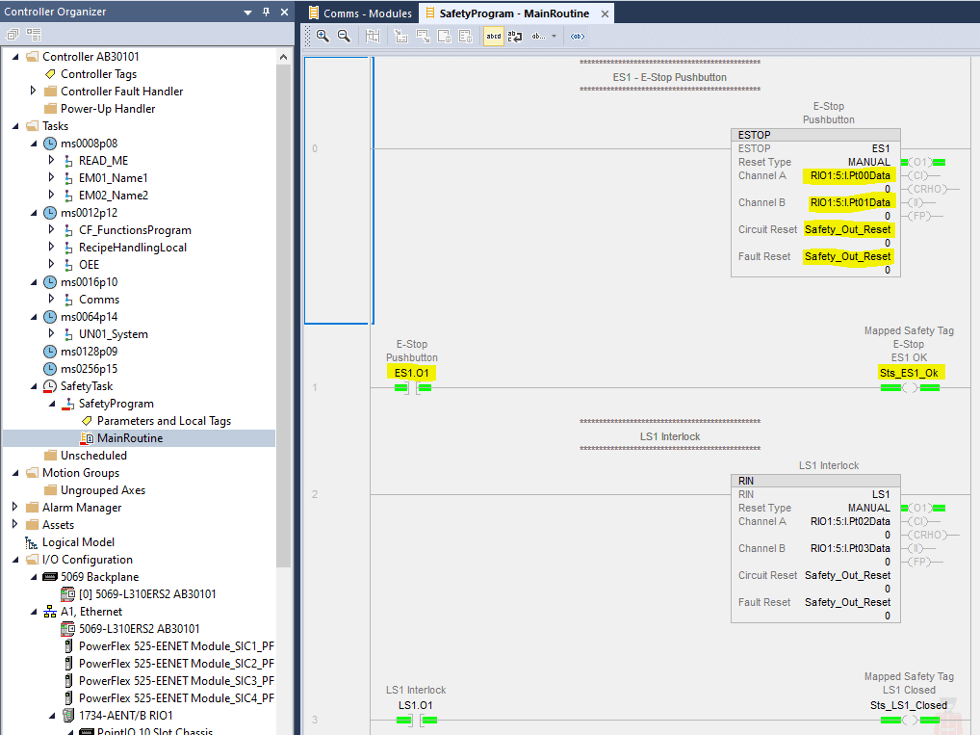This screenshot has width=980, height=736.
Task: Expand the Assets folder
Action: pos(15,524)
